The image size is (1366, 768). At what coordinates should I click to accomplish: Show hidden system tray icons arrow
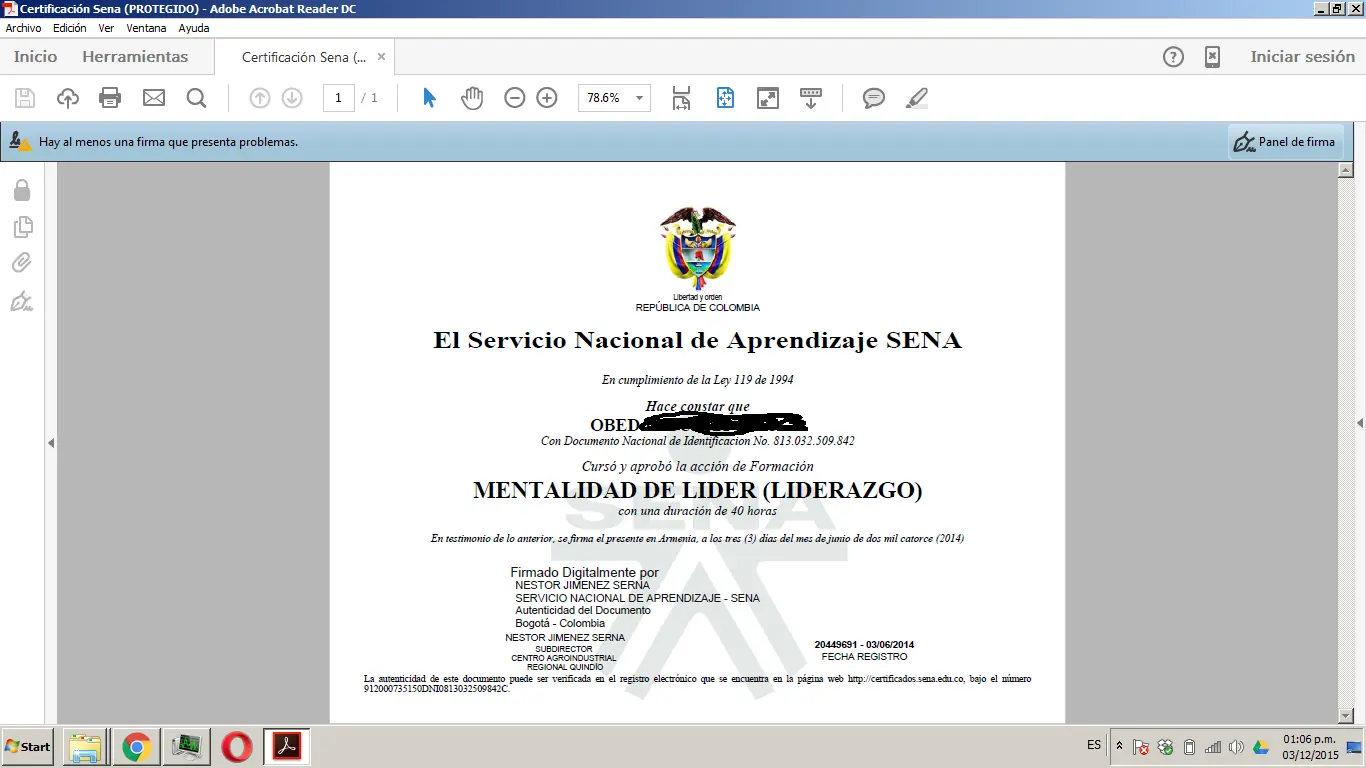pyautogui.click(x=1119, y=747)
